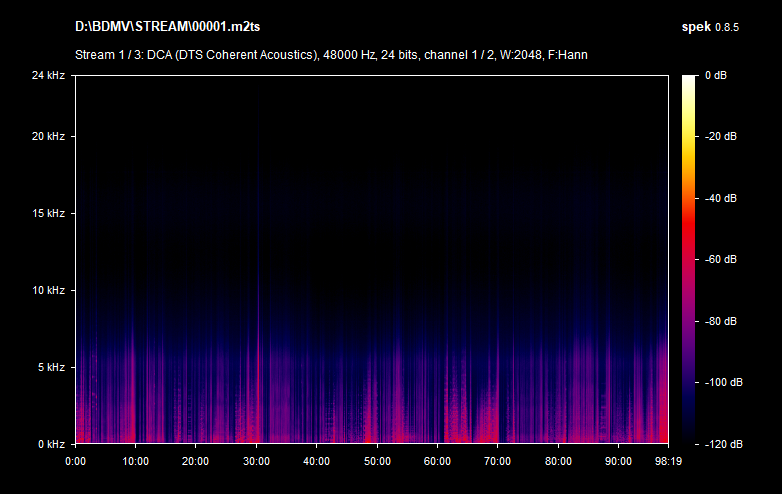Click the 15 kHz frequency axis label
This screenshot has width=782, height=494.
47,214
